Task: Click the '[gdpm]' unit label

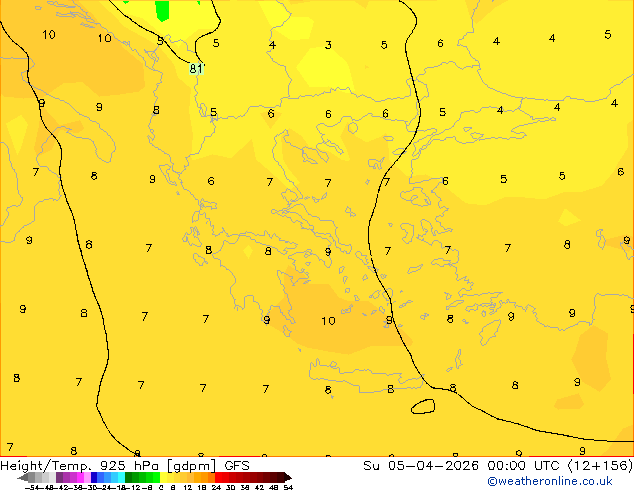Action: [192, 466]
